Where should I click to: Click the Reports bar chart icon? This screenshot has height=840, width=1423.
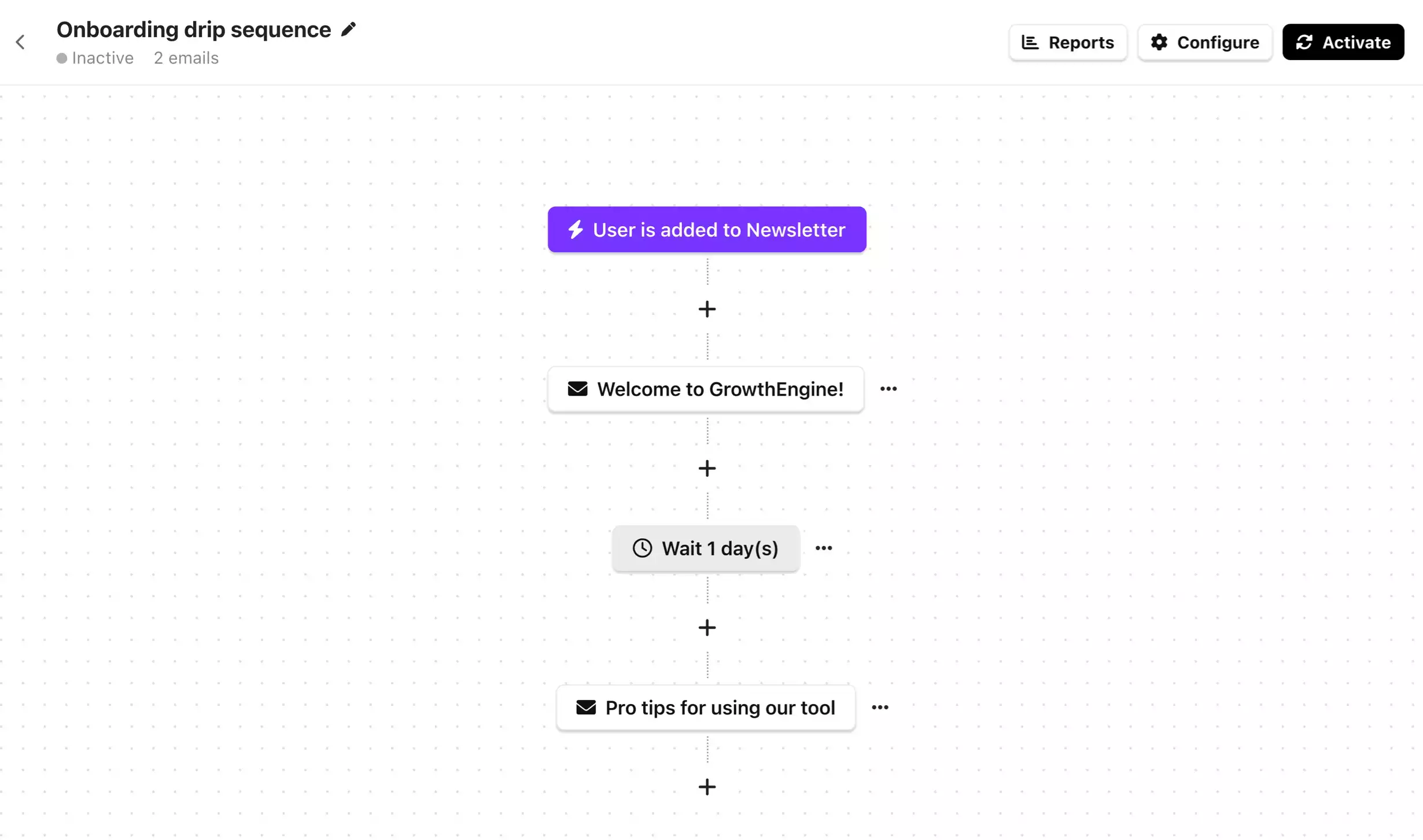coord(1031,41)
